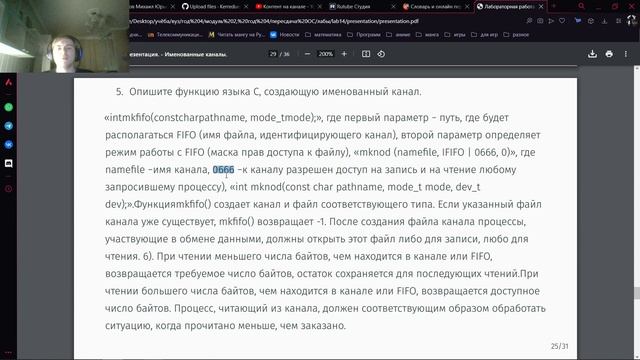Open Telegram from the browser sidebar
The image size is (640, 360).
coord(9,126)
